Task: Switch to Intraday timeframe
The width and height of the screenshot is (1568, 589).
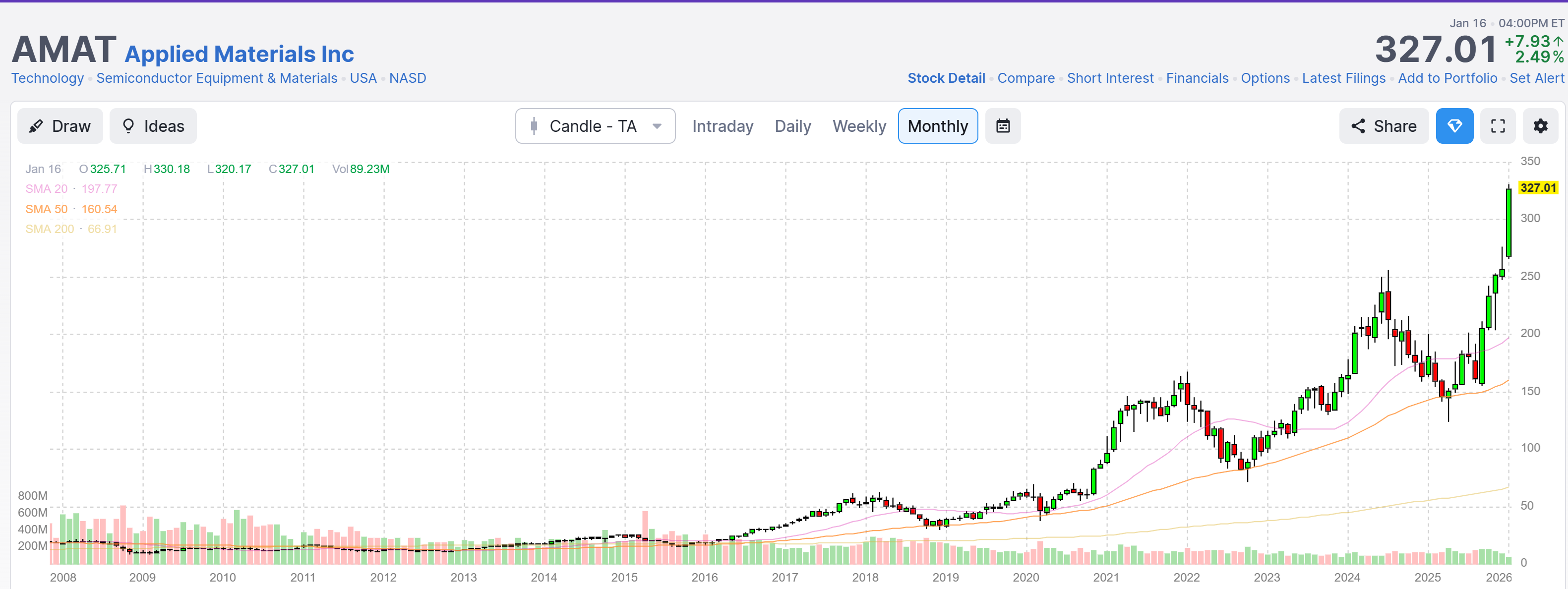Action: click(722, 126)
